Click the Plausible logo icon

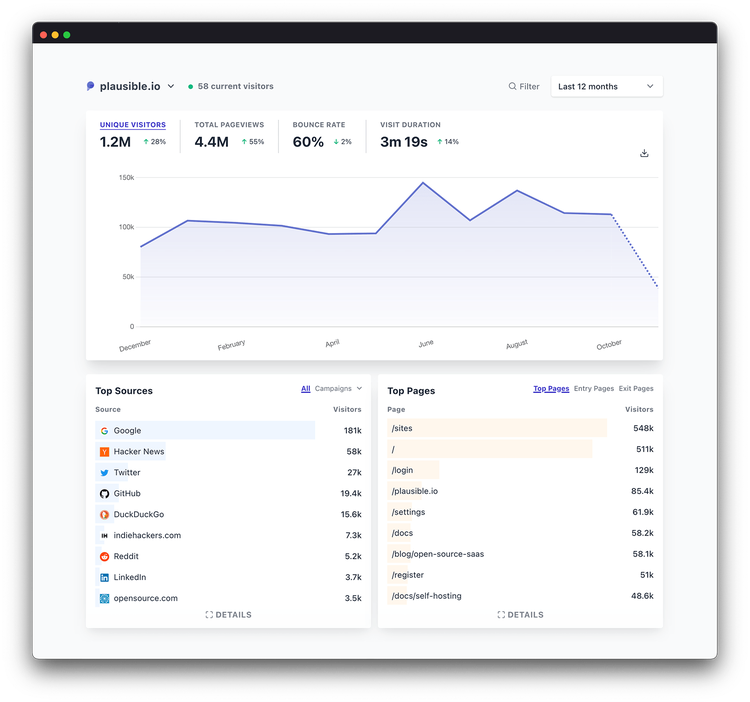(90, 86)
